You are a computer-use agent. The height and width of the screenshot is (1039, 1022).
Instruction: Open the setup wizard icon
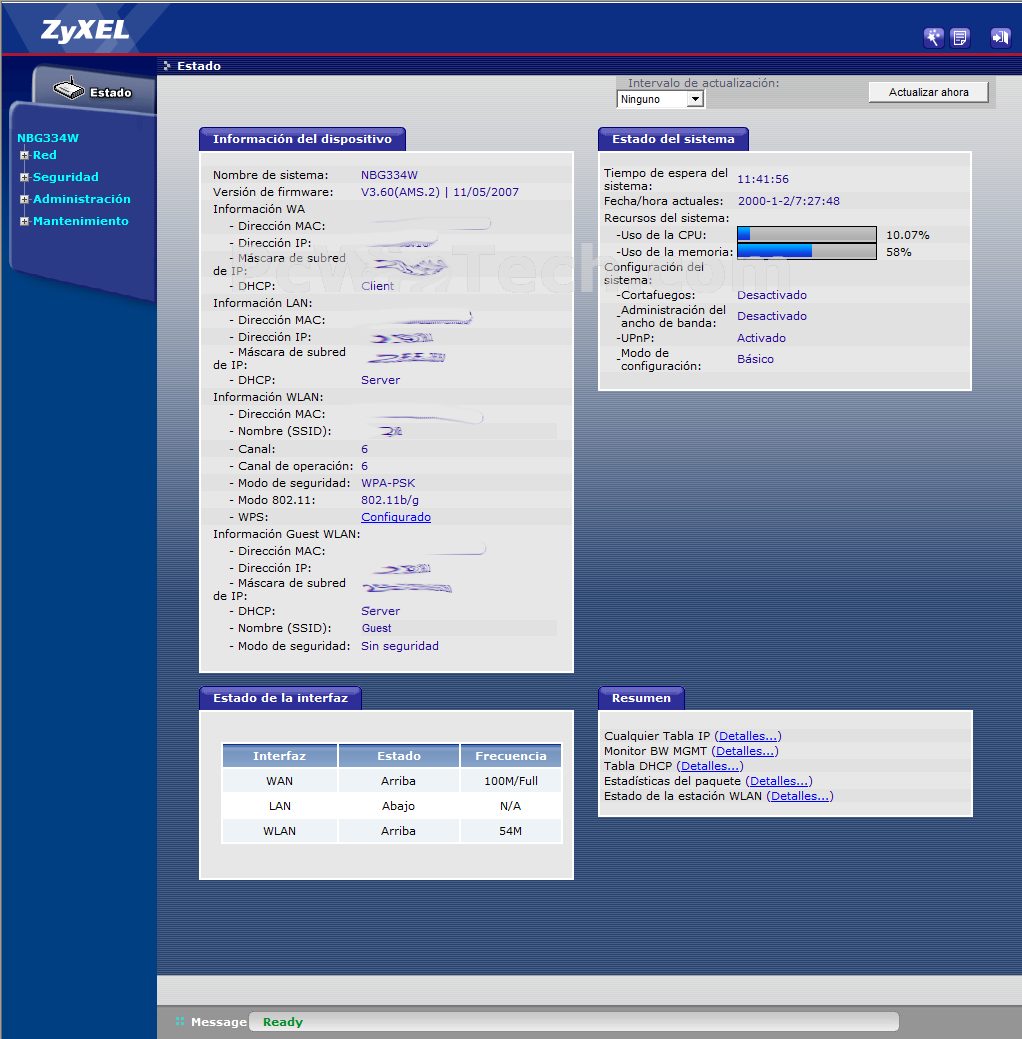coord(933,38)
